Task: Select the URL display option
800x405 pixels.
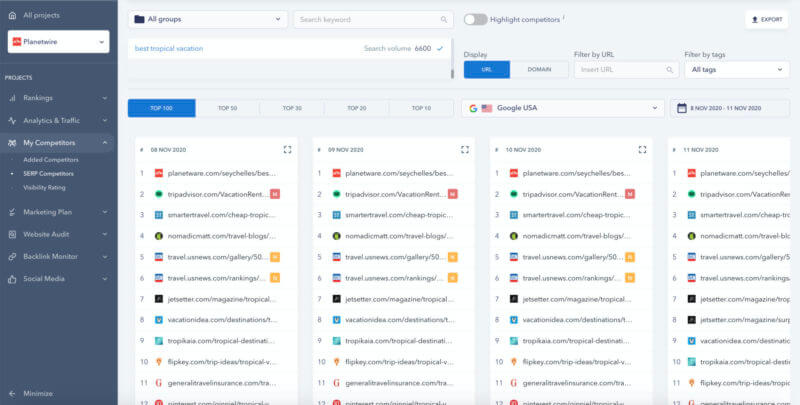Action: pyautogui.click(x=487, y=70)
